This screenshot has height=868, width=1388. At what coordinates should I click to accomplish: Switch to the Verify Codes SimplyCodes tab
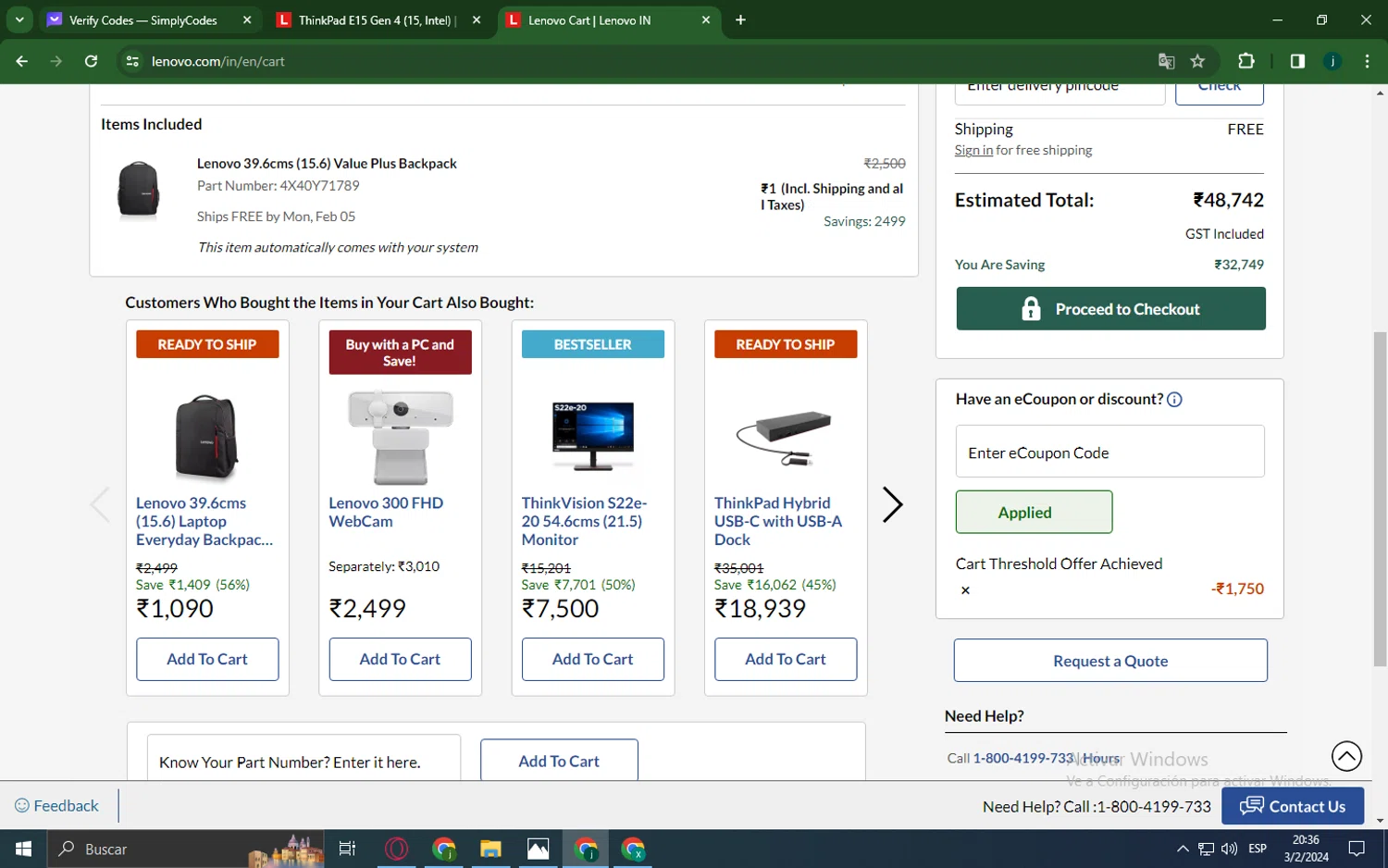tap(143, 20)
